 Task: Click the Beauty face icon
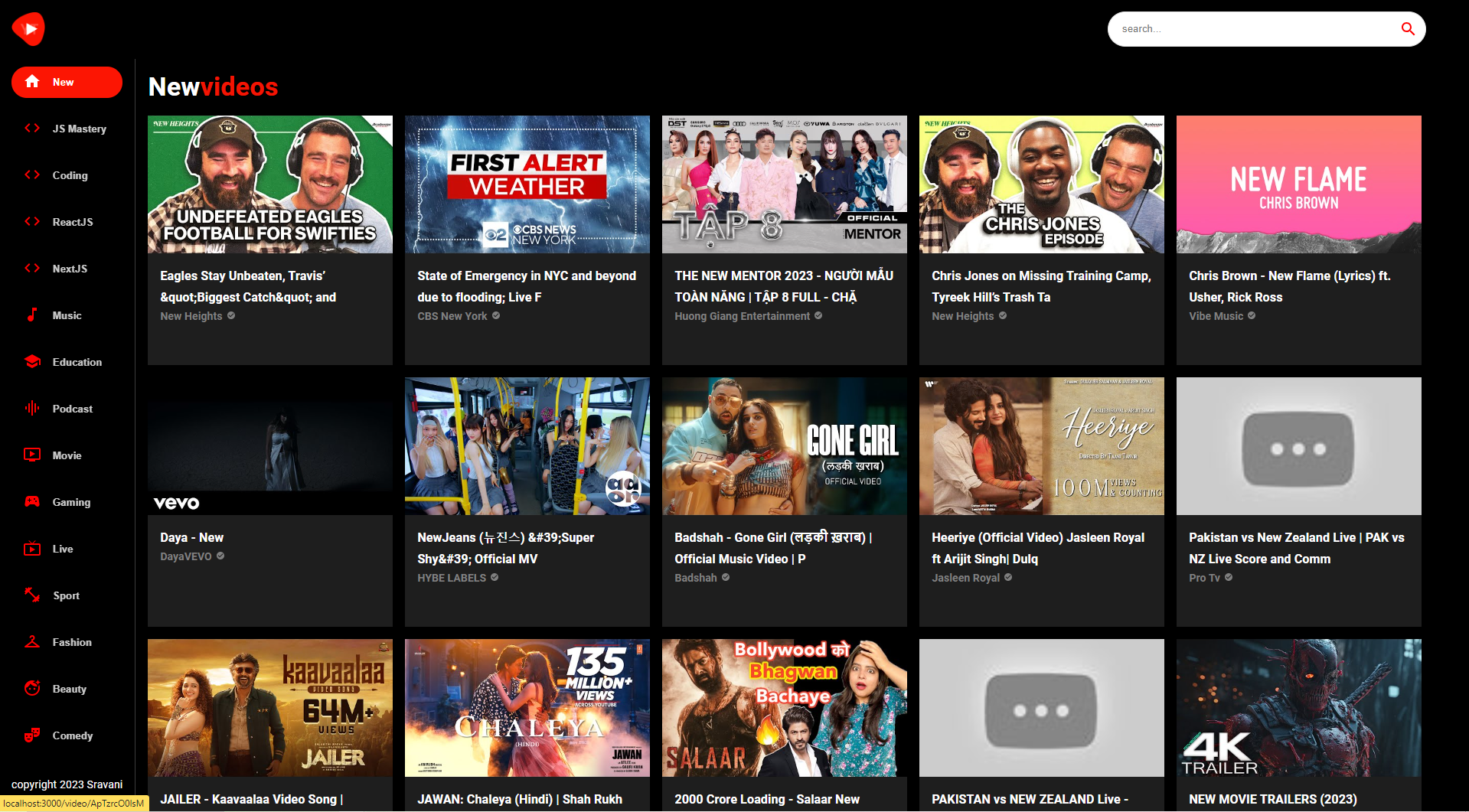32,688
